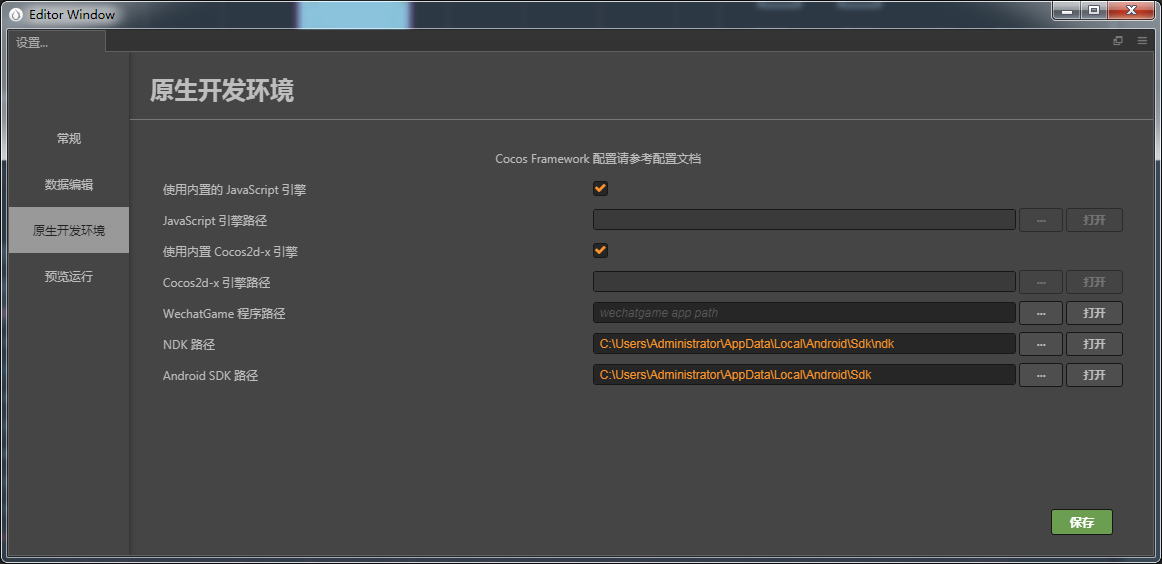Click the Android SDK 路径 input field
The image size is (1162, 564).
[804, 375]
